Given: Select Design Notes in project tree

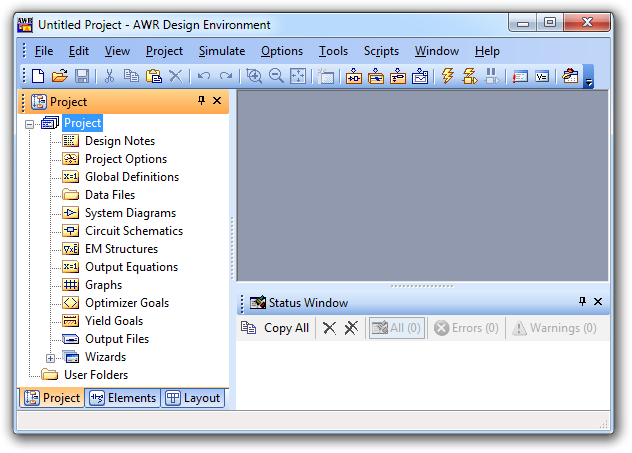Looking at the screenshot, I should coord(120,141).
